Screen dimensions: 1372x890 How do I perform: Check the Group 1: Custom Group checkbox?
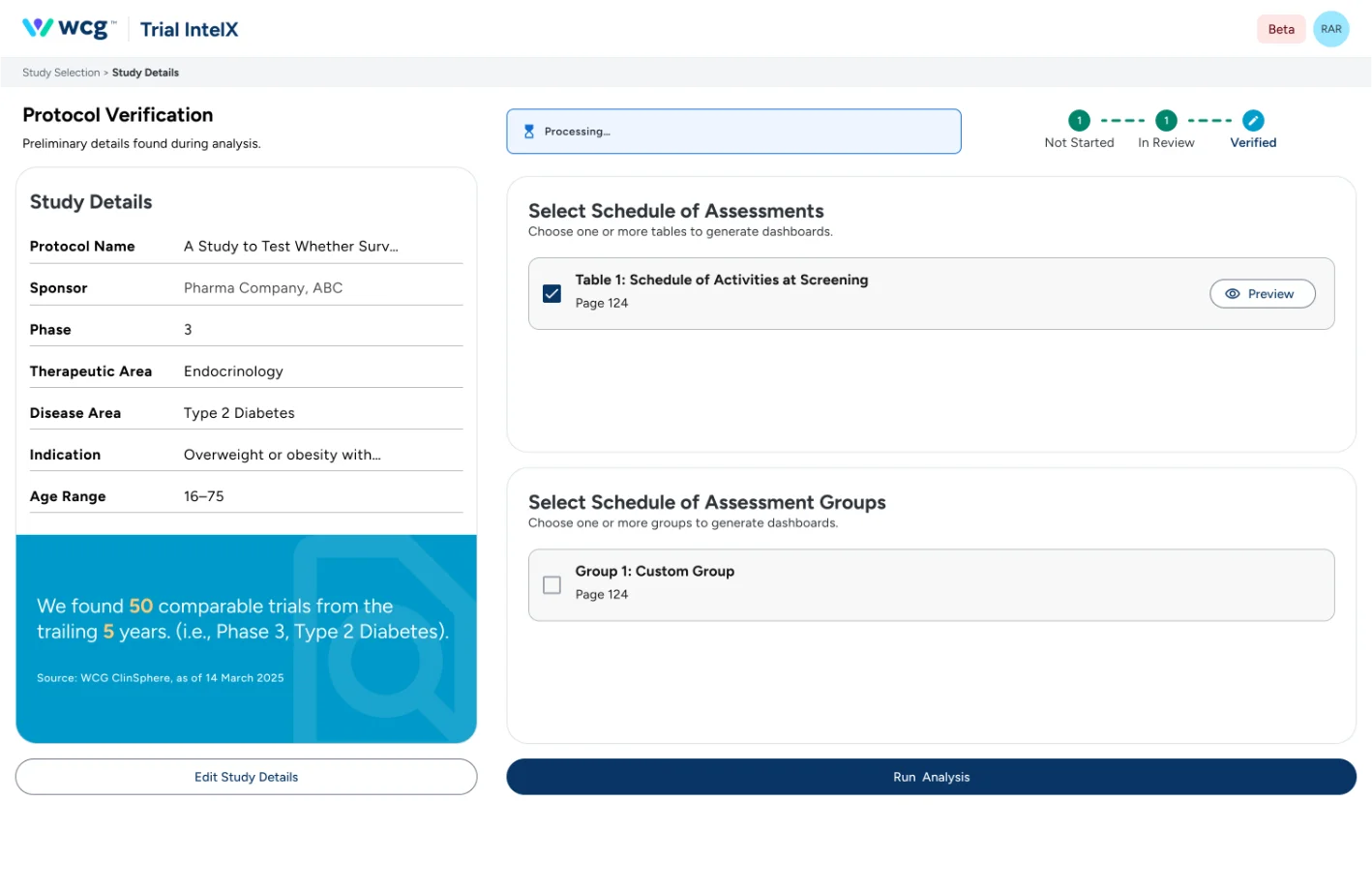552,584
